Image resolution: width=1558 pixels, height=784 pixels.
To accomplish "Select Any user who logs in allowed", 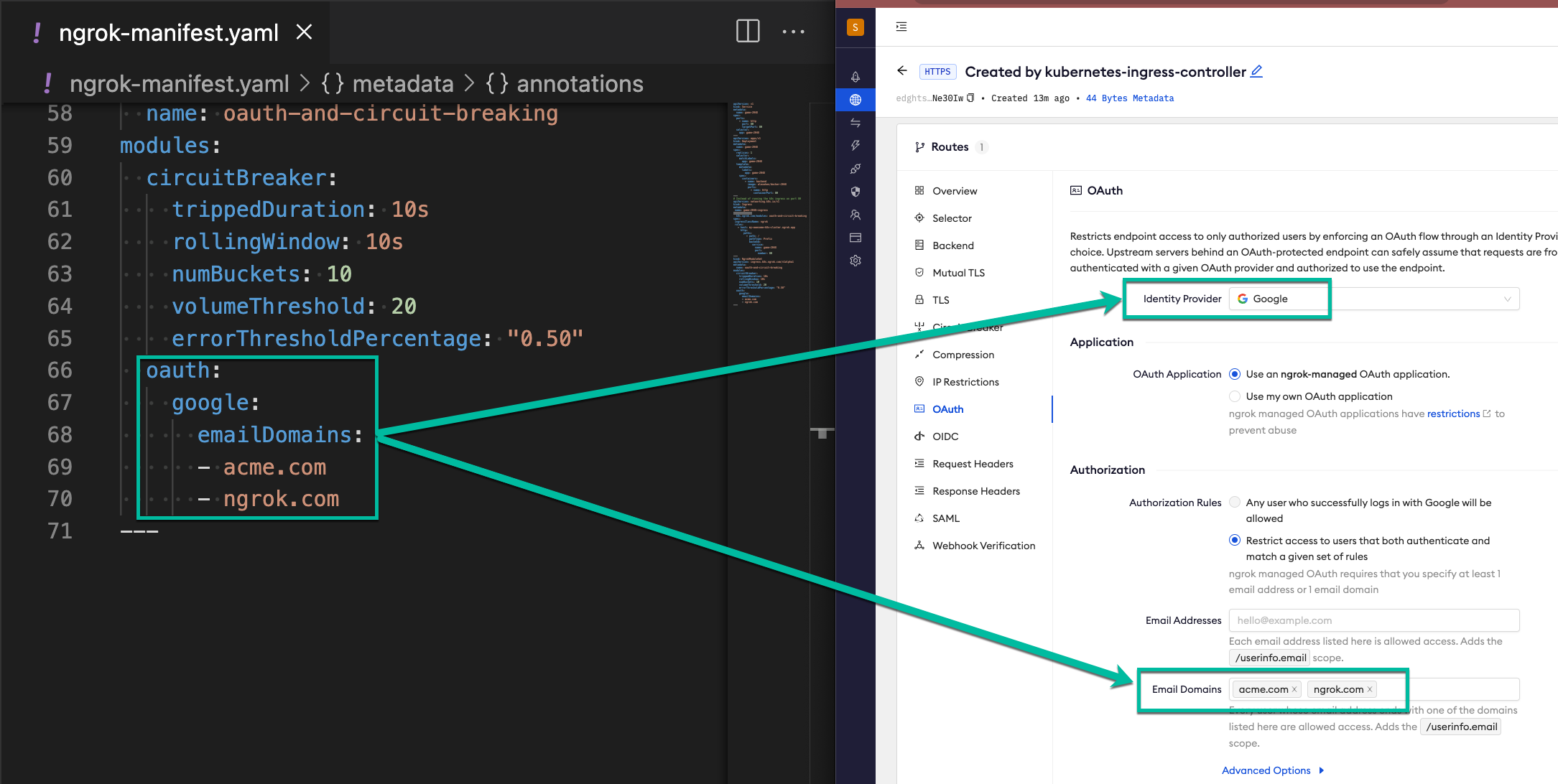I will pos(1234,503).
